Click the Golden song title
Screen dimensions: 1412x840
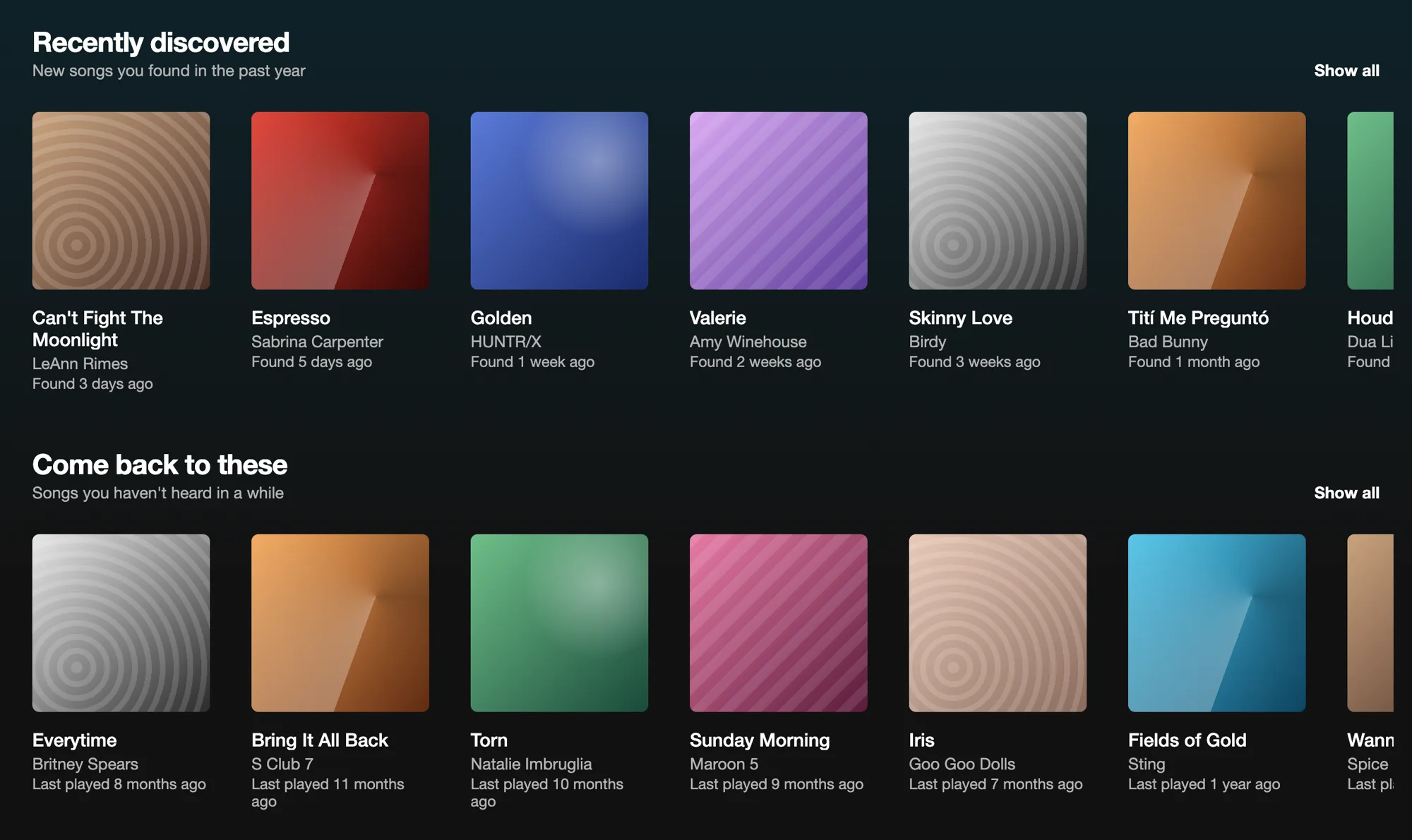(501, 318)
